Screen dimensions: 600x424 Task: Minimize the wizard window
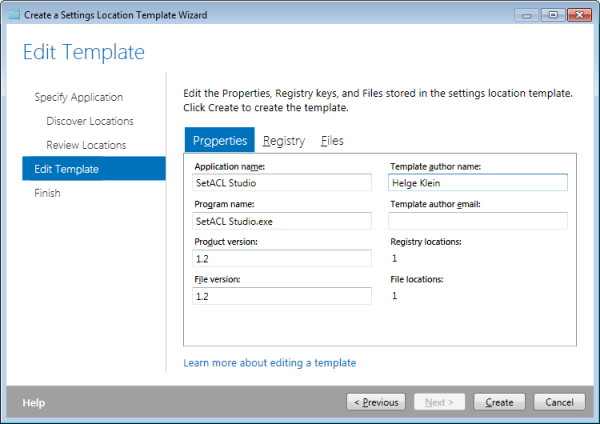click(x=527, y=15)
